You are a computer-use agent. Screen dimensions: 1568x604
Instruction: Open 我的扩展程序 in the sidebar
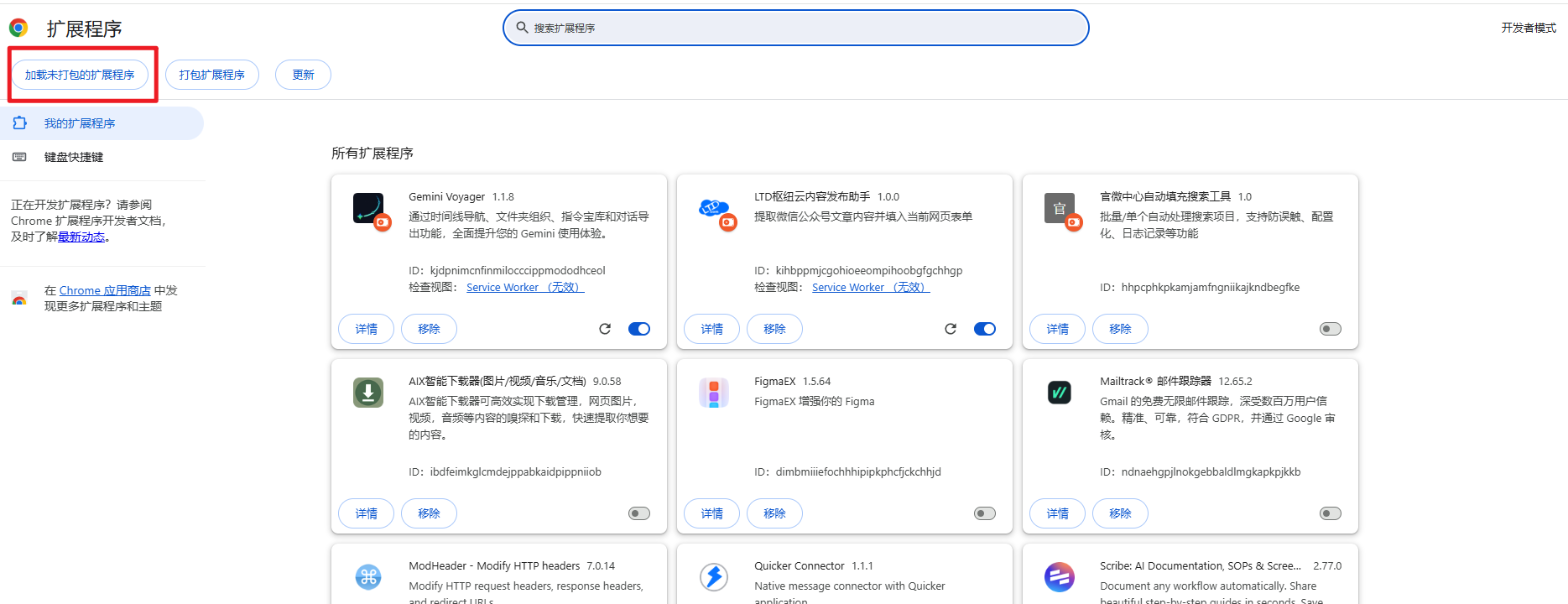click(80, 124)
